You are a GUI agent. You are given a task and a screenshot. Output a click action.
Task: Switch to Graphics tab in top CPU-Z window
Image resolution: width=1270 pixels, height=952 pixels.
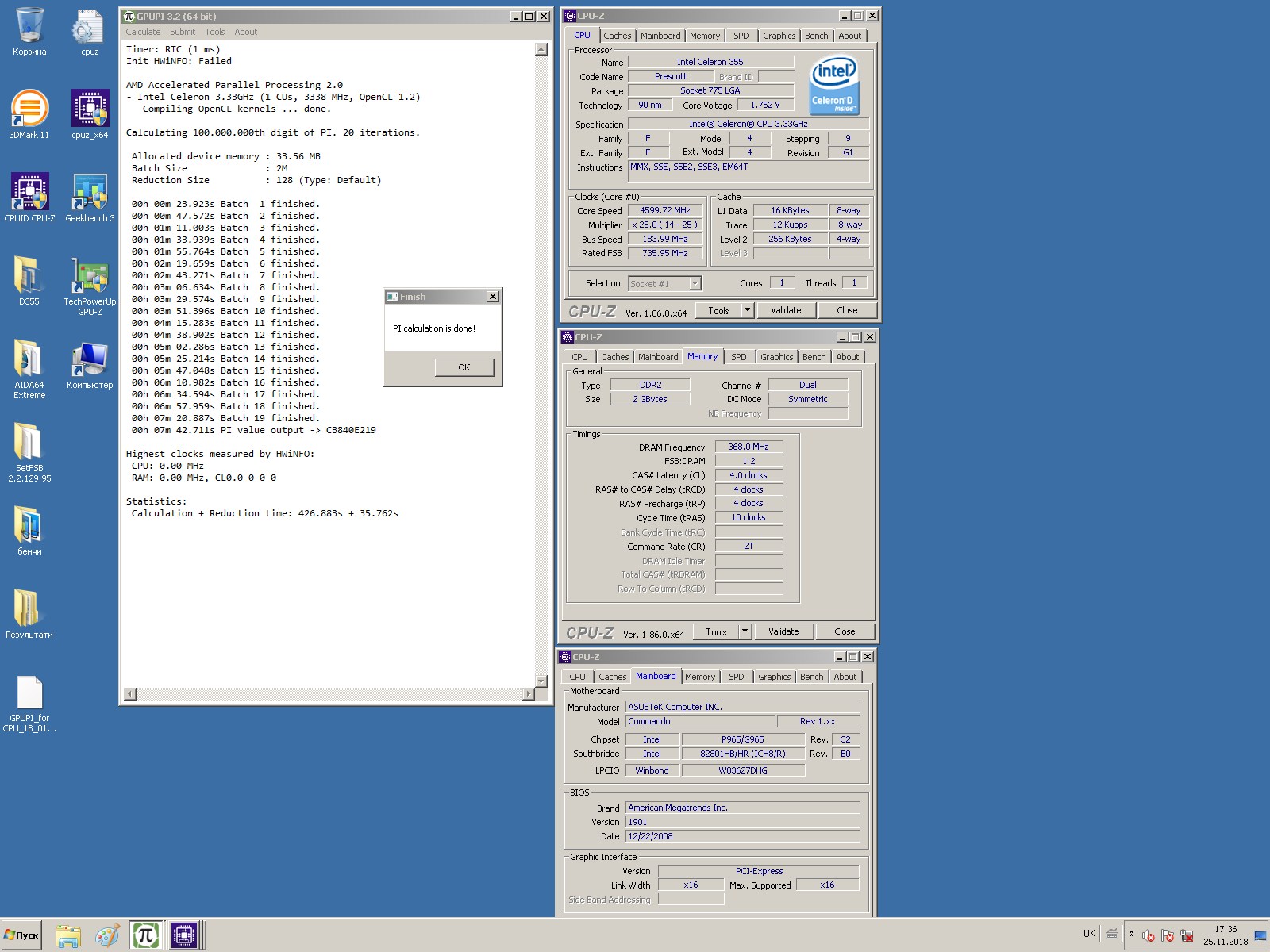click(x=779, y=36)
